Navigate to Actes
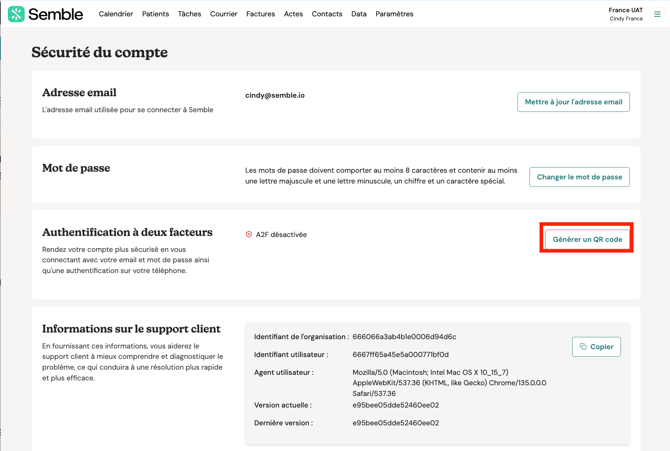Screen dimensions: 670x451 coord(293,14)
